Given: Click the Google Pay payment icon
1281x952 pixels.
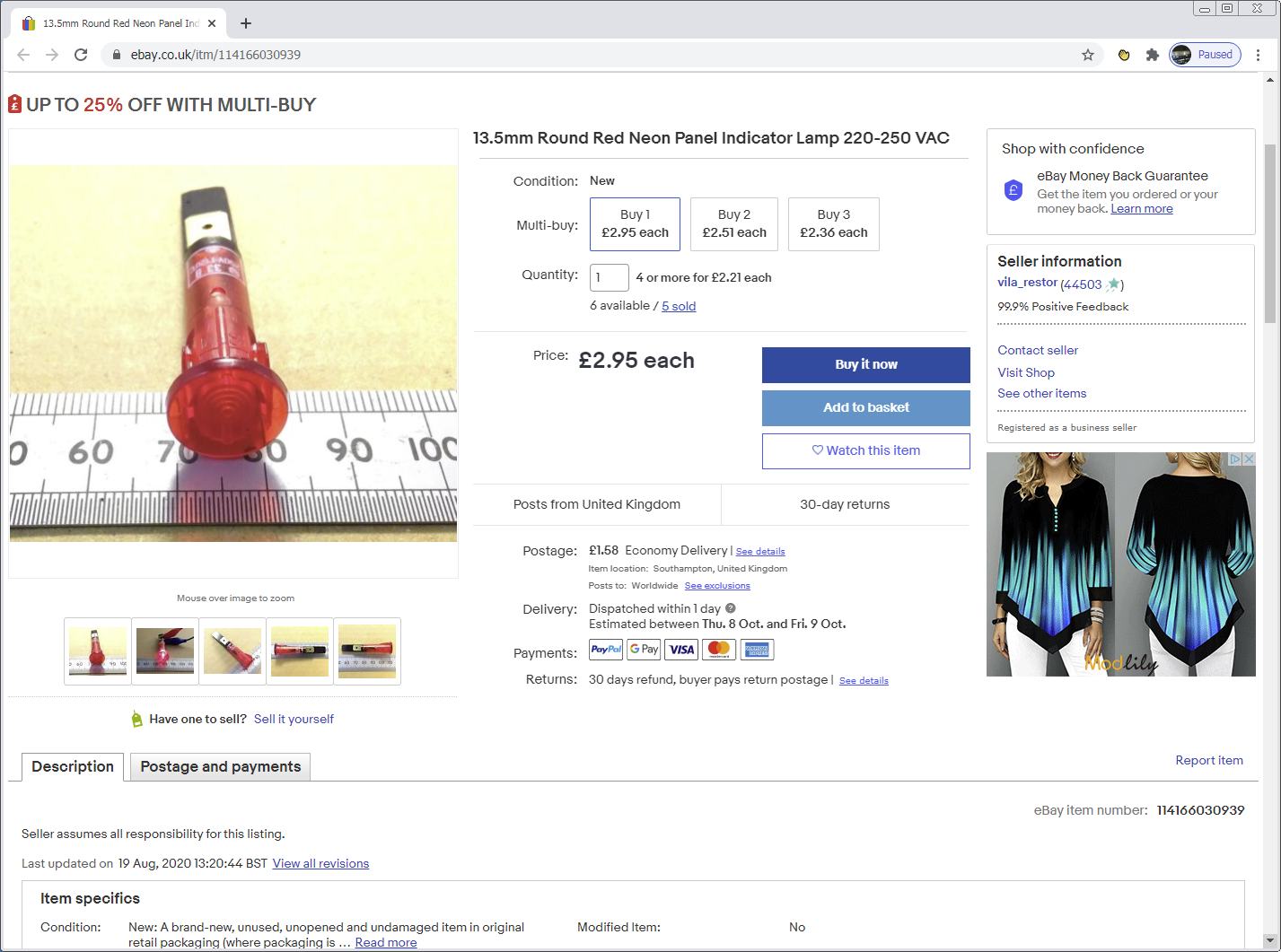Looking at the screenshot, I should pyautogui.click(x=643, y=649).
